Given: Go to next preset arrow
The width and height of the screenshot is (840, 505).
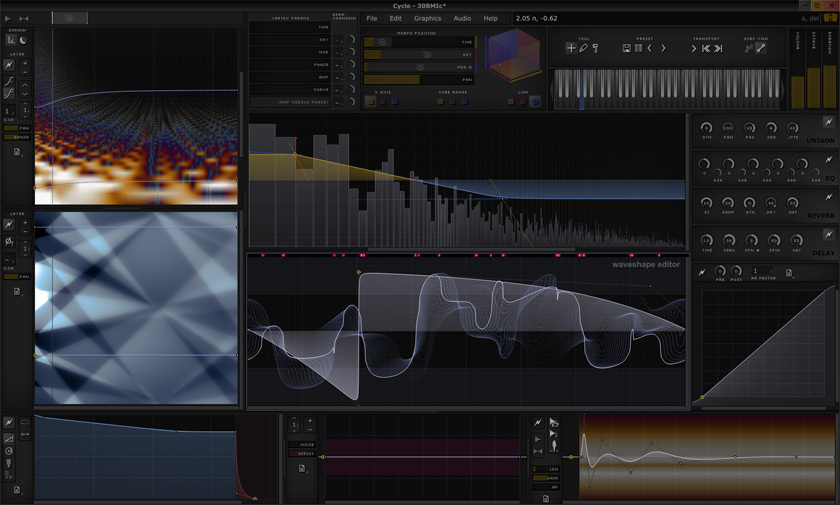Looking at the screenshot, I should tap(663, 48).
